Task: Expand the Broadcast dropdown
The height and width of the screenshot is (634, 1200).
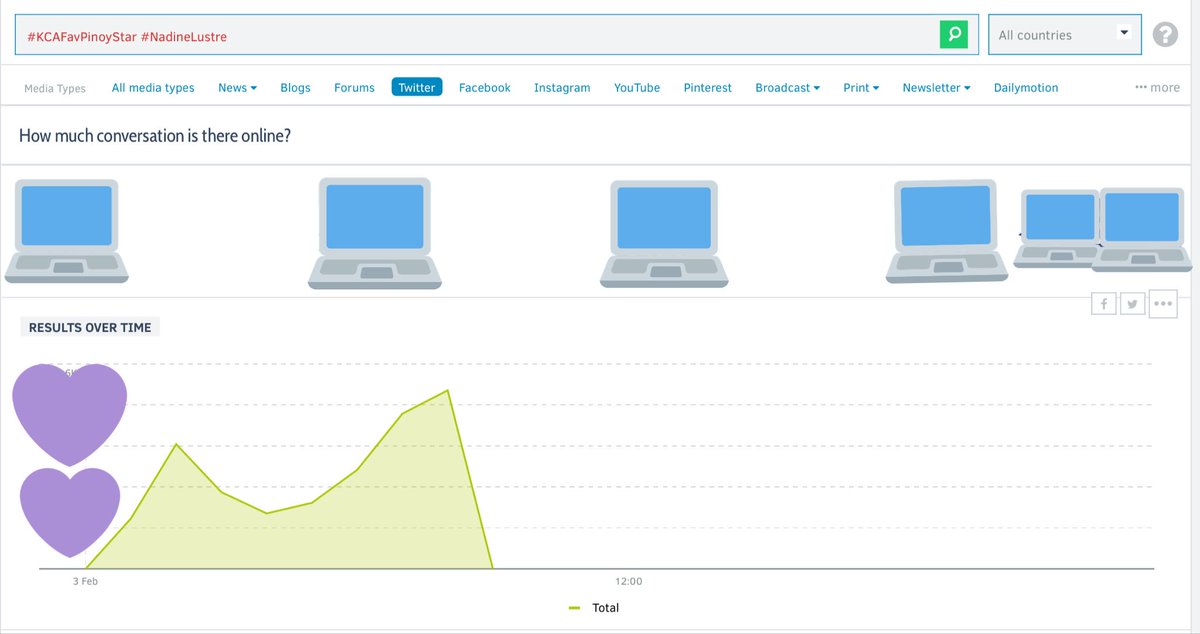Action: [x=787, y=88]
